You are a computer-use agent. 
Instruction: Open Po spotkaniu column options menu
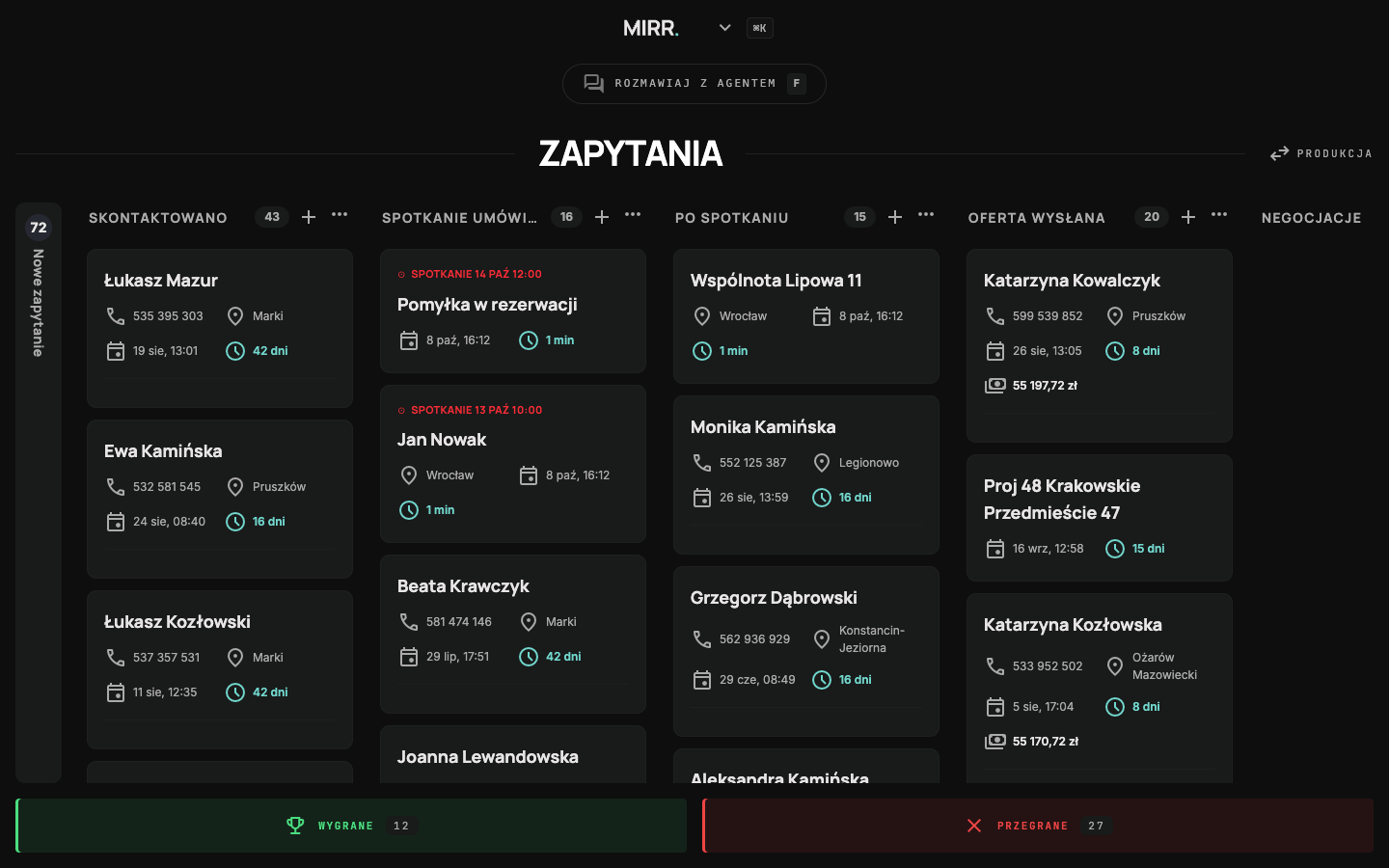tap(926, 215)
